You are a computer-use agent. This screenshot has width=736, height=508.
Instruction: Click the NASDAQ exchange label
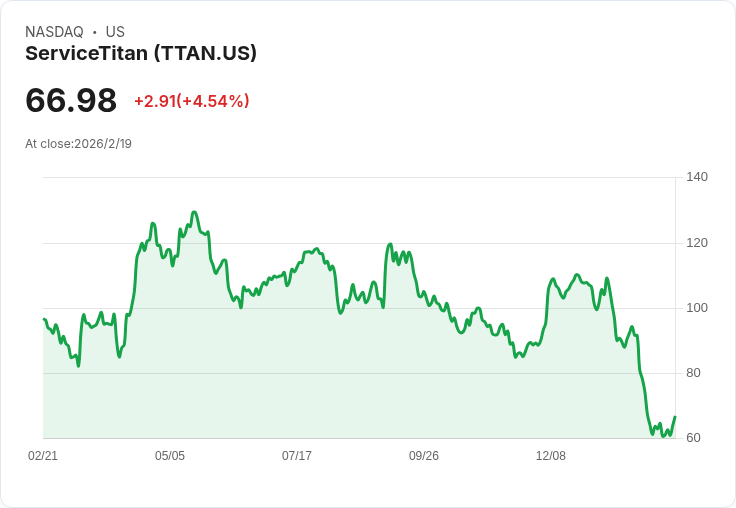54,32
